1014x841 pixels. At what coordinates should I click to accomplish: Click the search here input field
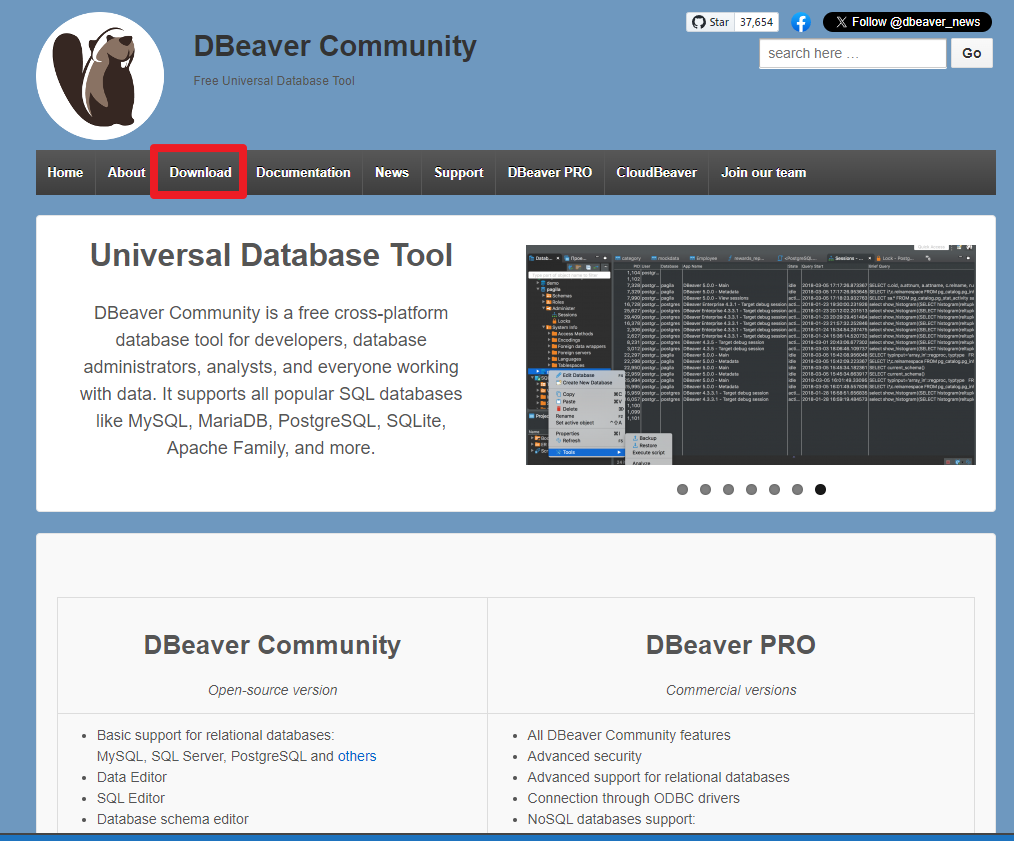pos(852,53)
